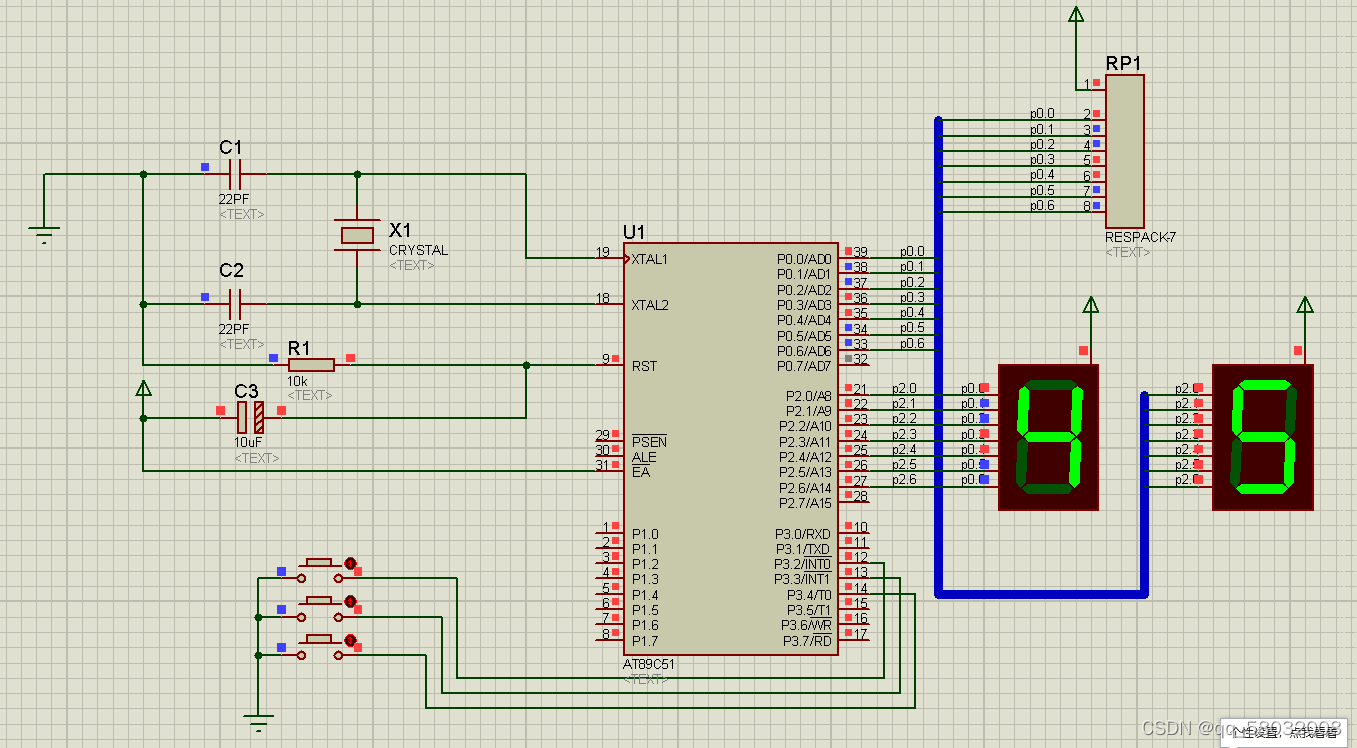Click pin 19 XTAL1 on U1
Image resolution: width=1357 pixels, height=748 pixels.
[610, 258]
